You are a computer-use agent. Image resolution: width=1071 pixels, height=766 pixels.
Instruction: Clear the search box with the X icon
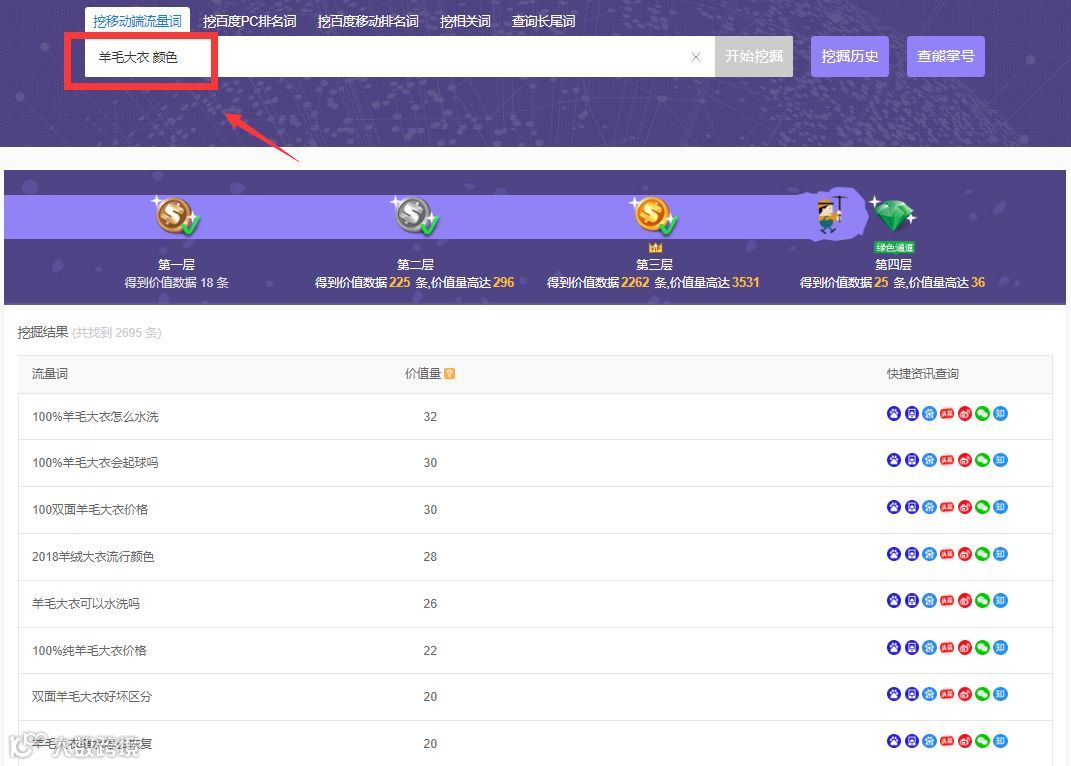[x=696, y=57]
